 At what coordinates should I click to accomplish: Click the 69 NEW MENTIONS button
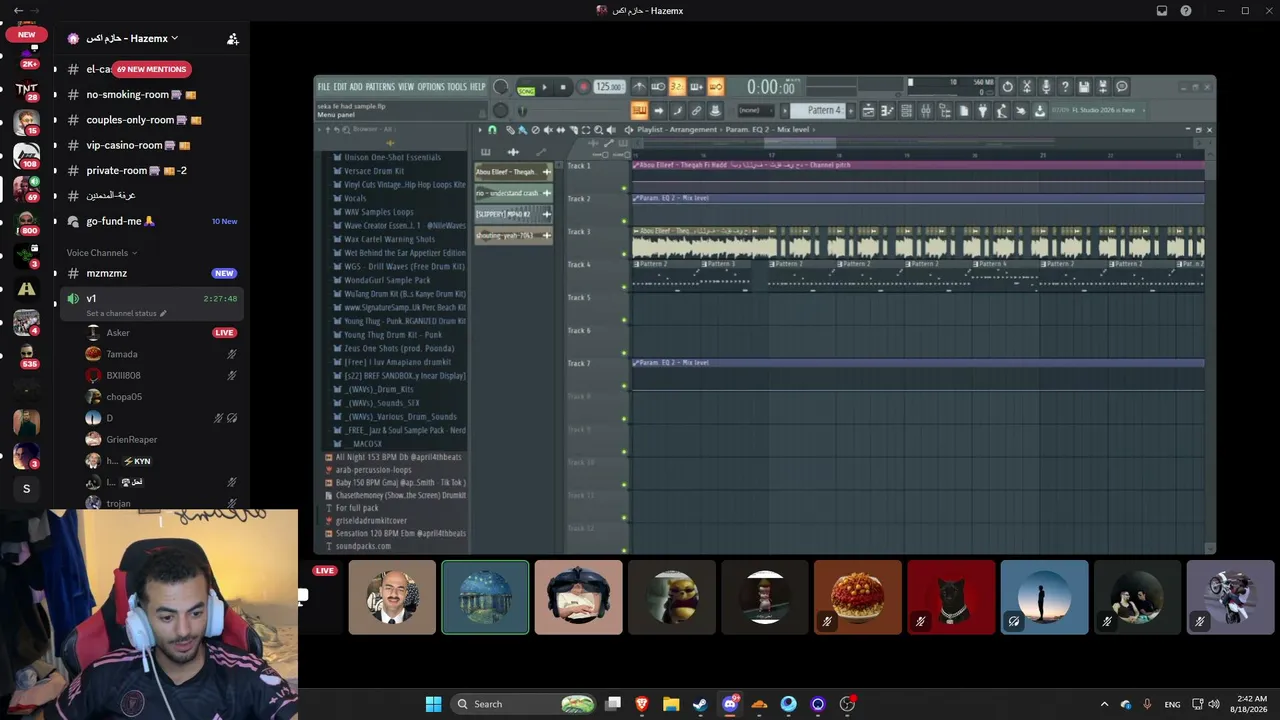[x=151, y=69]
